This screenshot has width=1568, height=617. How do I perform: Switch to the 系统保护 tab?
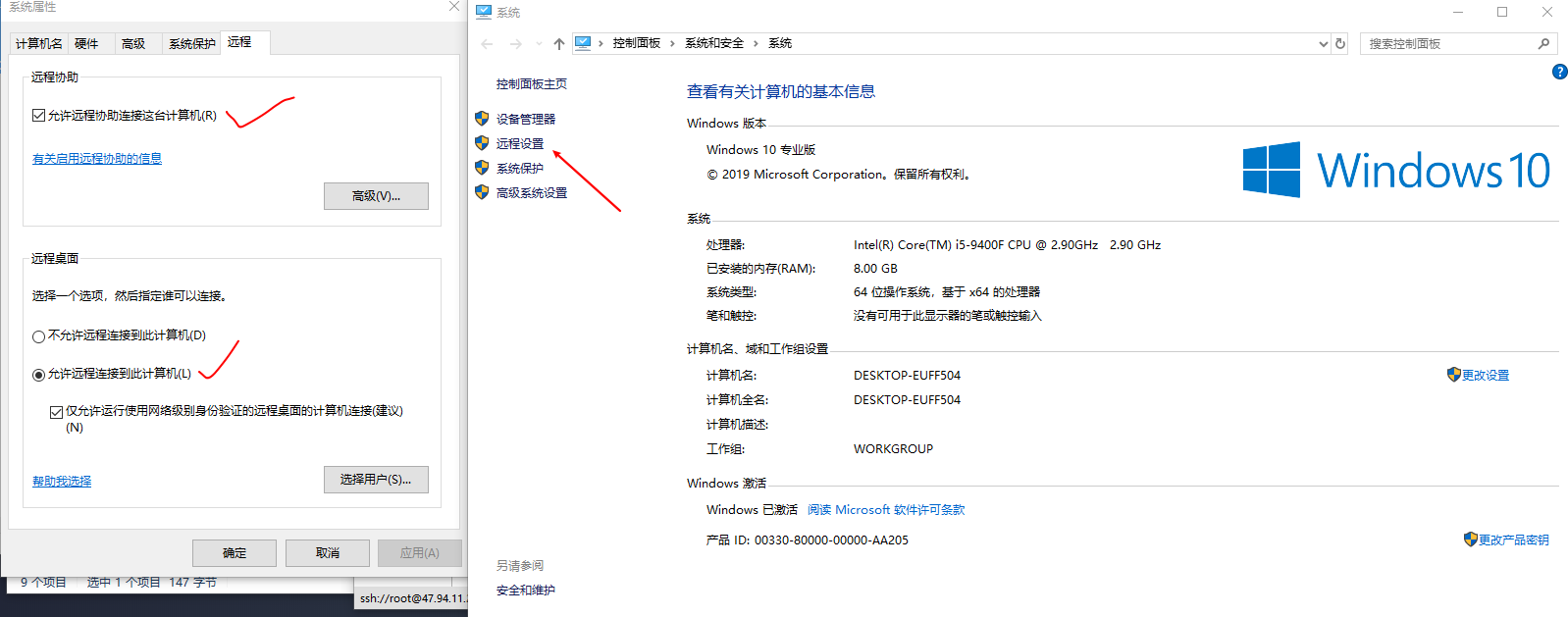[191, 43]
